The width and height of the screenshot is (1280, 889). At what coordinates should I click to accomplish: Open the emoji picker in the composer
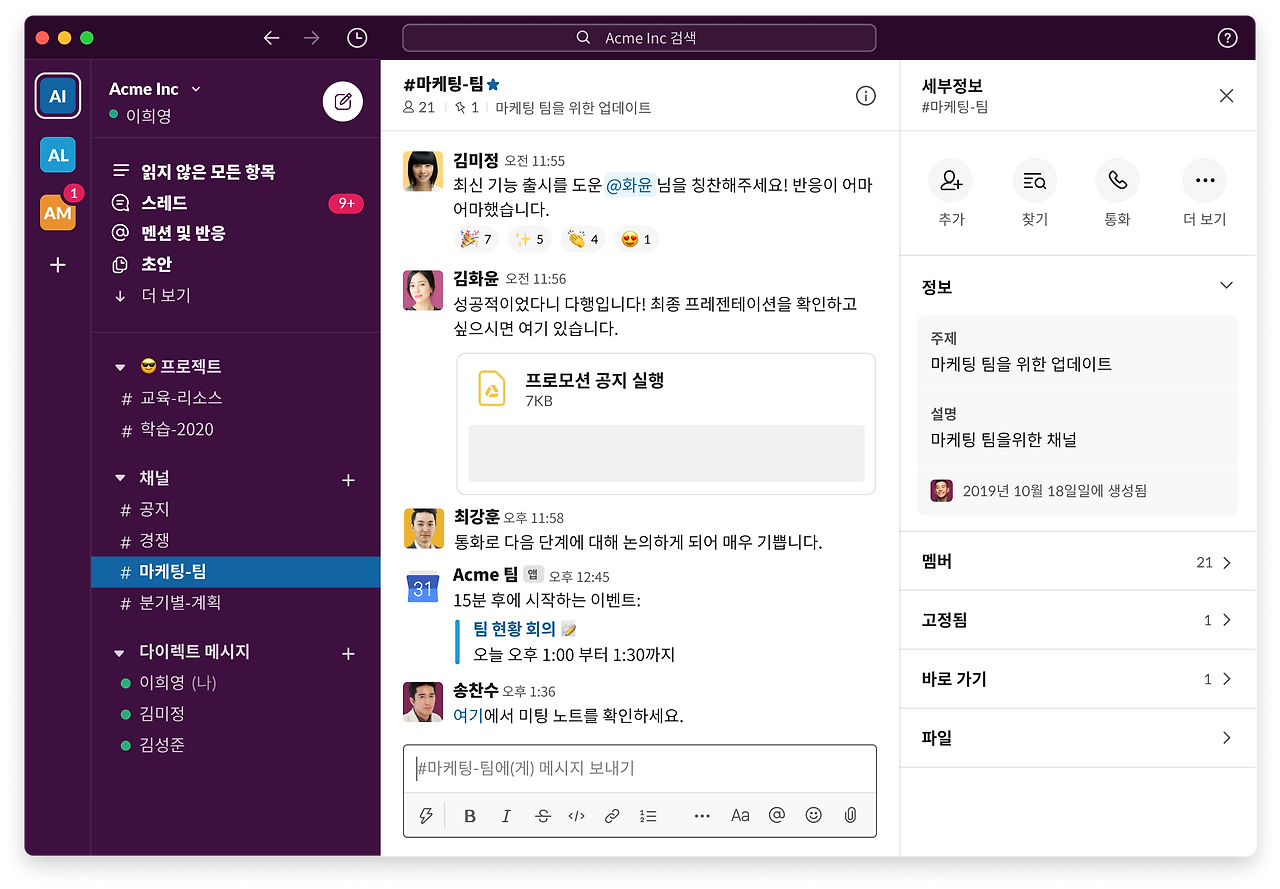[813, 815]
